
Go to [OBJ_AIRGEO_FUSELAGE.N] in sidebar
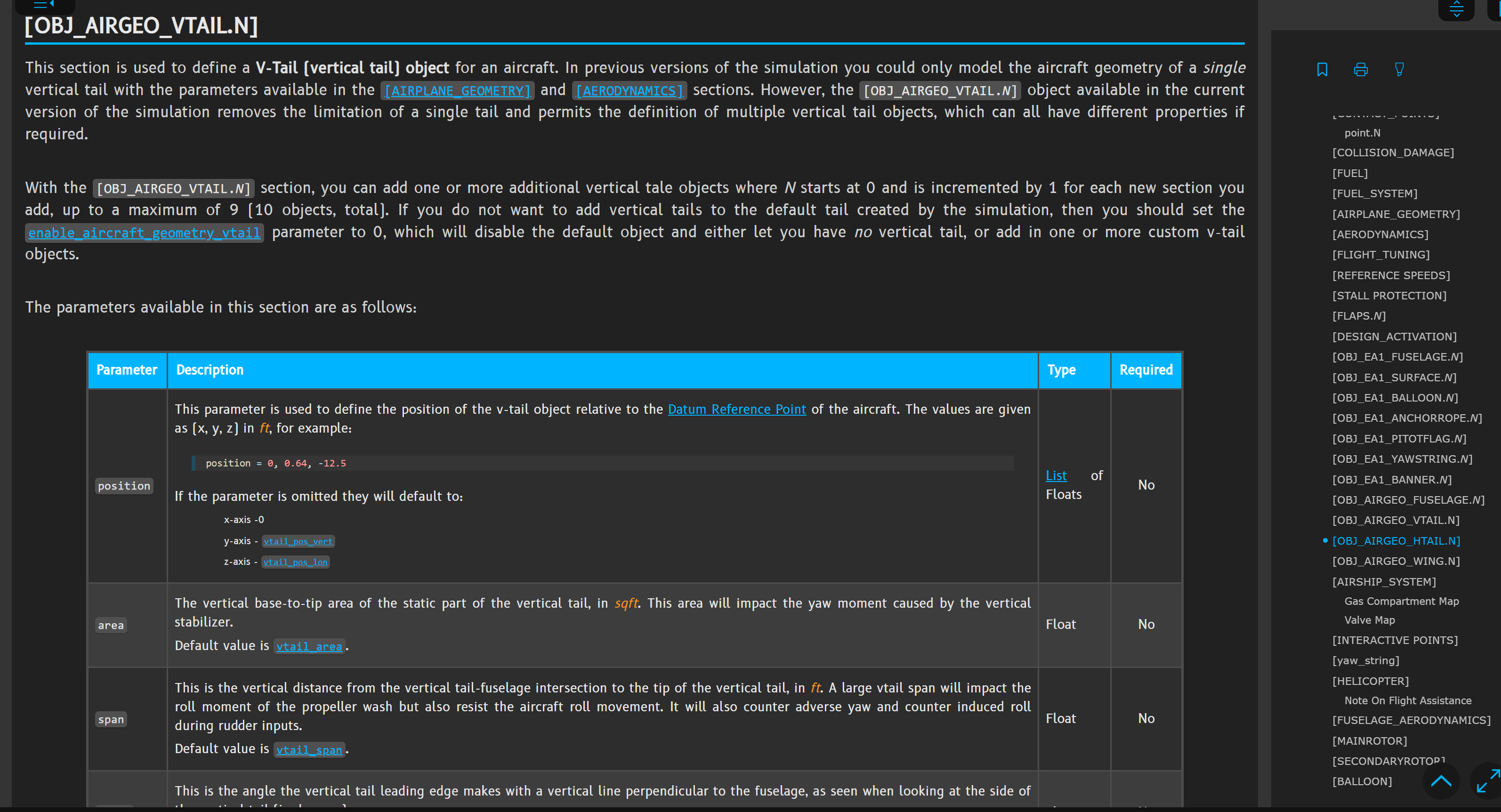pos(1408,500)
